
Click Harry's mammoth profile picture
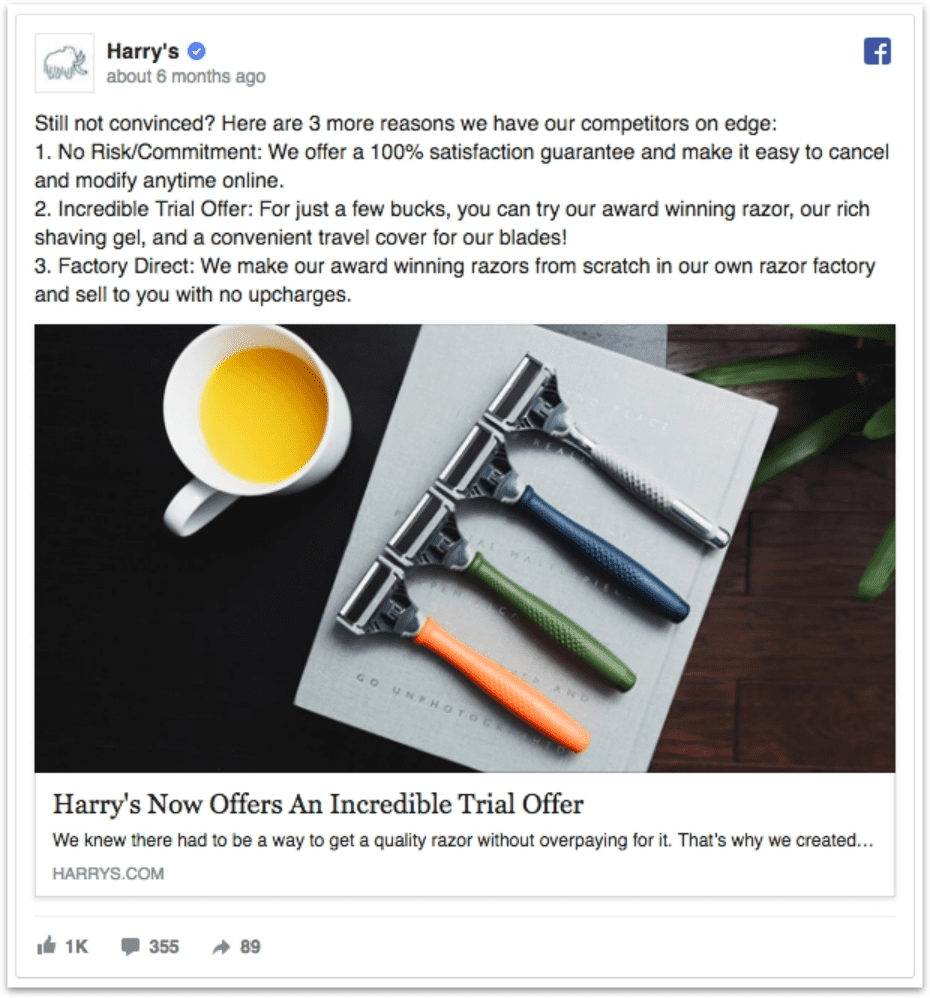click(64, 63)
